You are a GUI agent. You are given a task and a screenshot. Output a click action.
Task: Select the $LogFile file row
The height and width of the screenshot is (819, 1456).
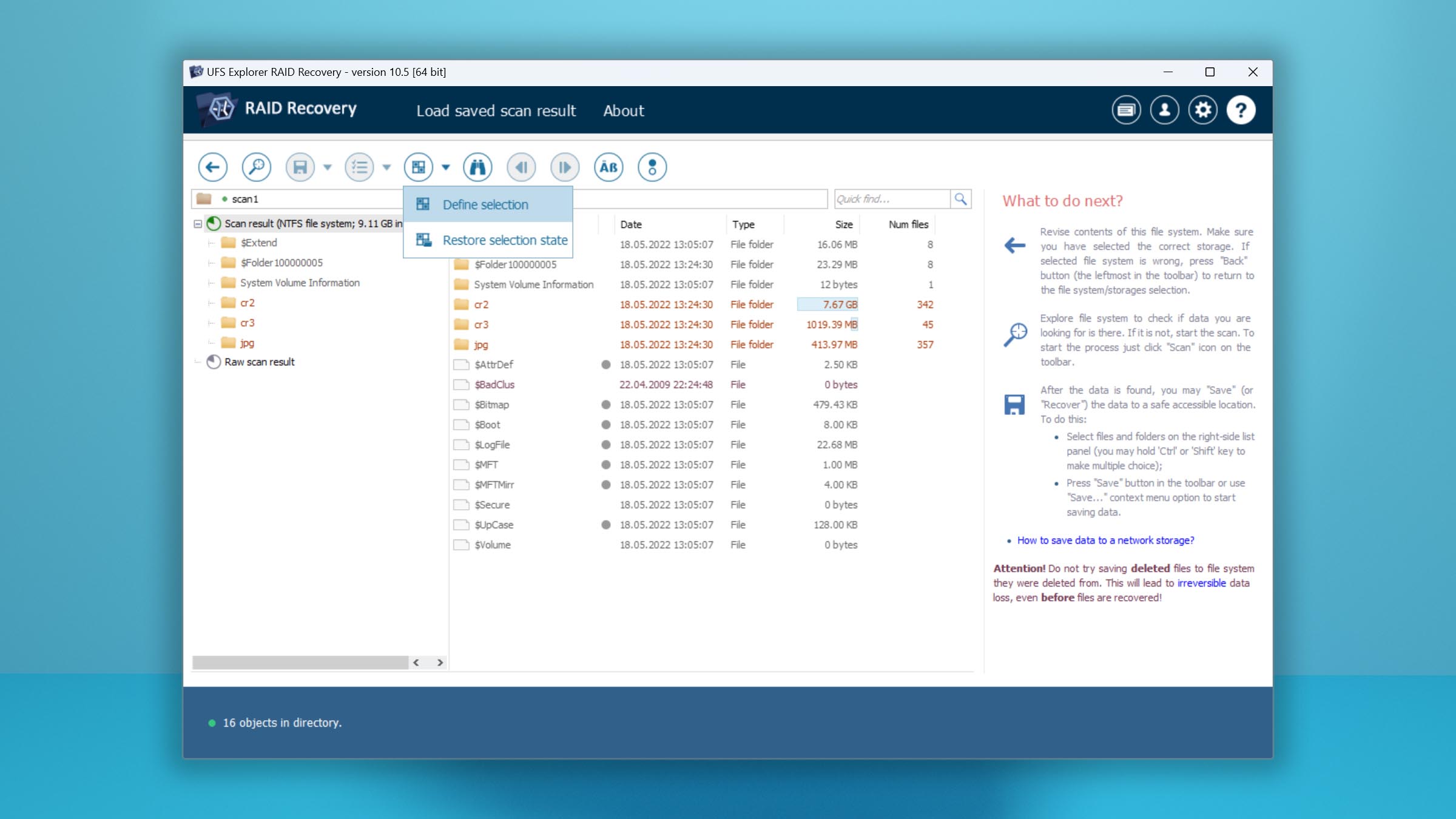[695, 445]
